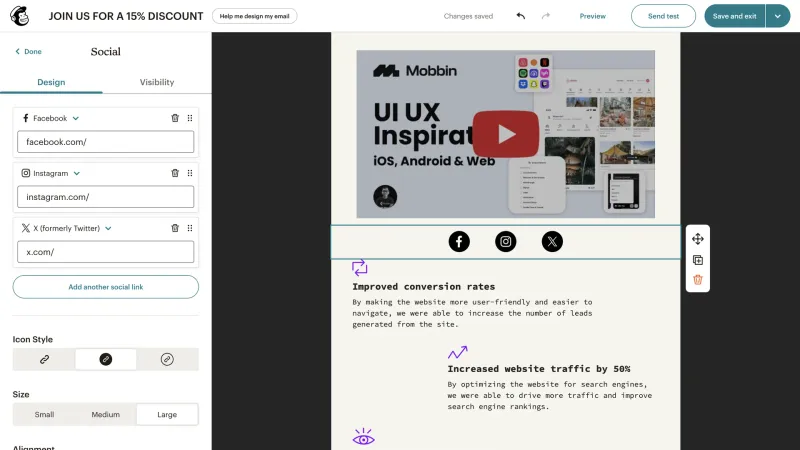800x450 pixels.
Task: Focus the x.com/ URL field
Action: 106,252
